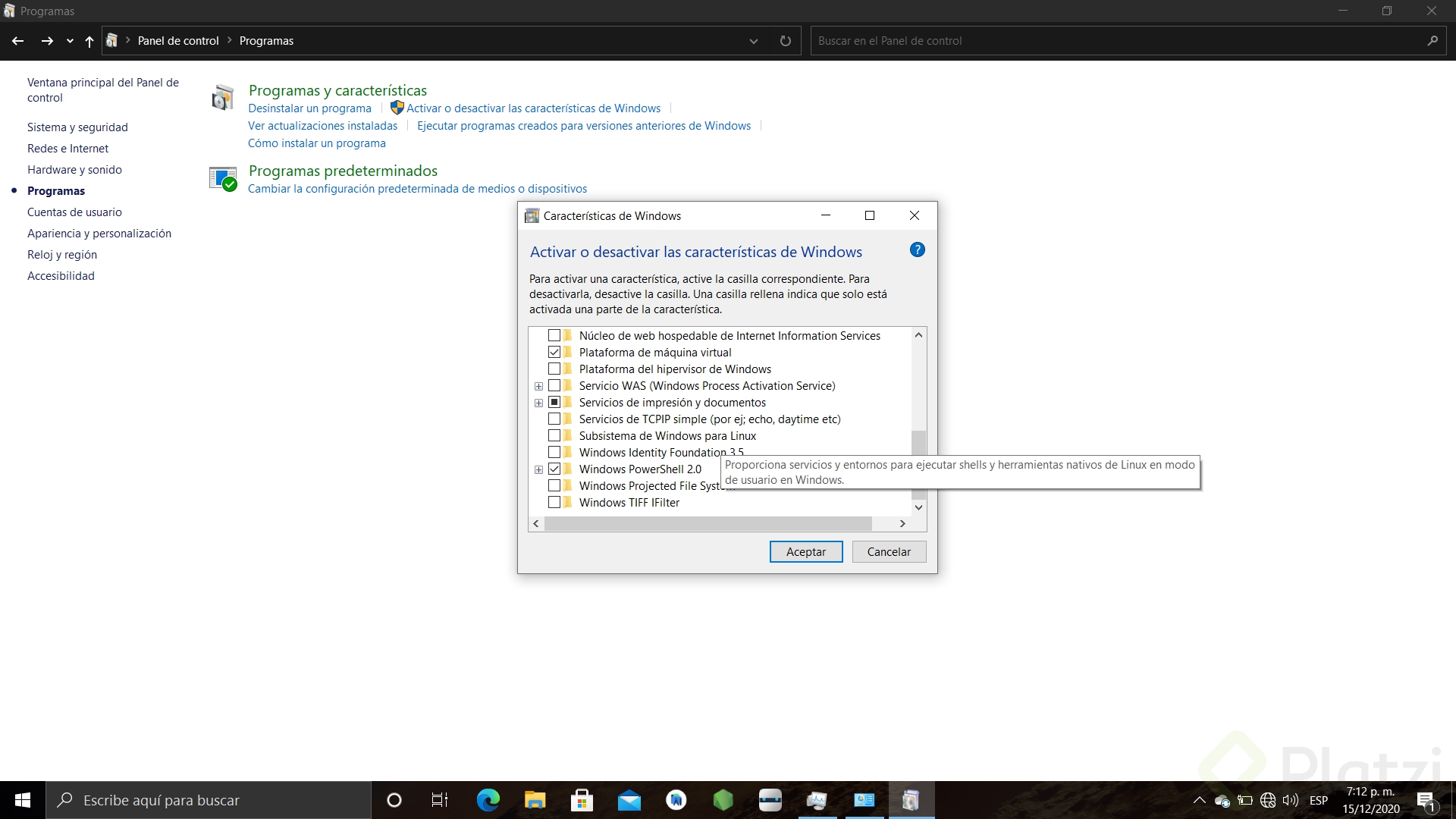
Task: Click the horizontal scrollbar thumb in features list
Action: pyautogui.click(x=708, y=524)
